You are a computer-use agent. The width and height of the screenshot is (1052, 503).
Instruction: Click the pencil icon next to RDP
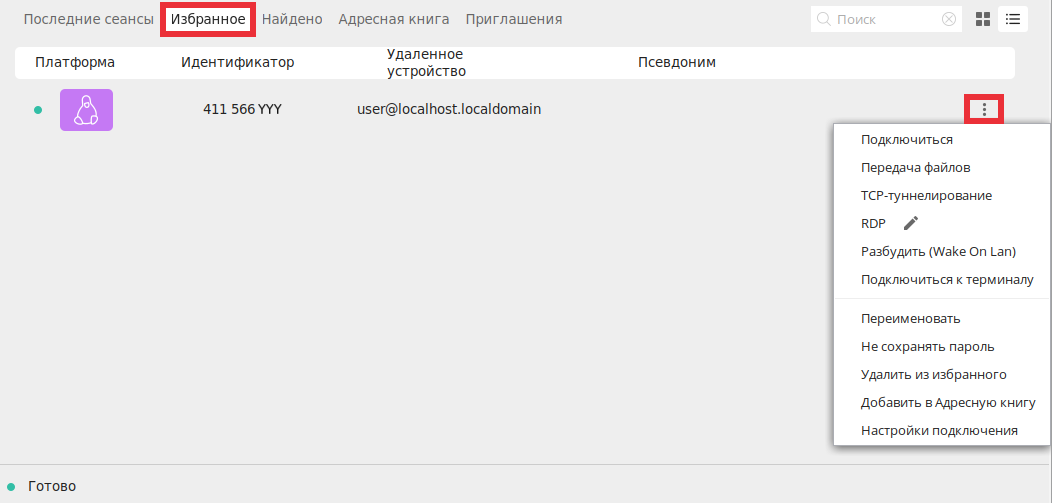click(910, 224)
